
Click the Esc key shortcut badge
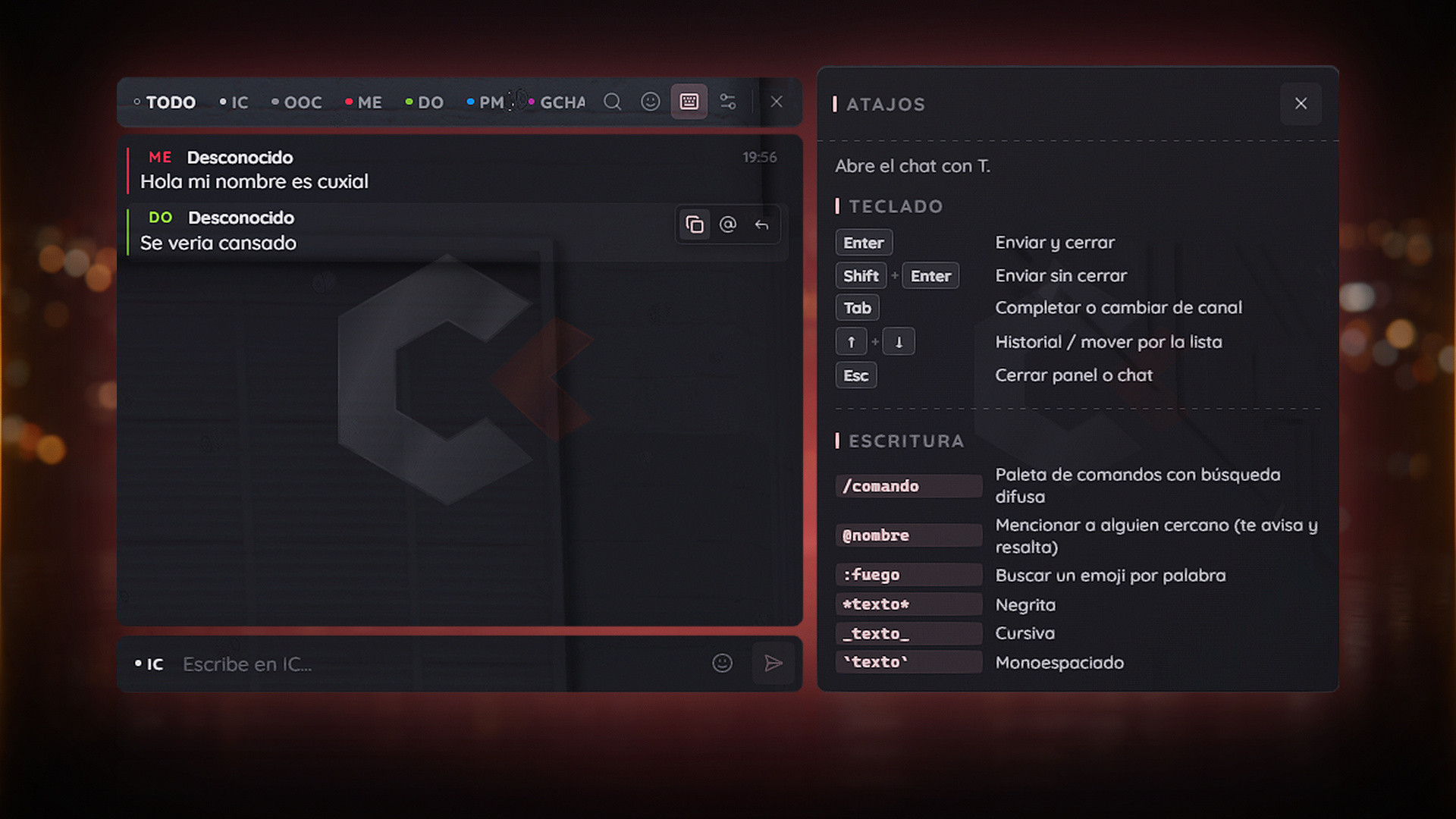coord(856,375)
